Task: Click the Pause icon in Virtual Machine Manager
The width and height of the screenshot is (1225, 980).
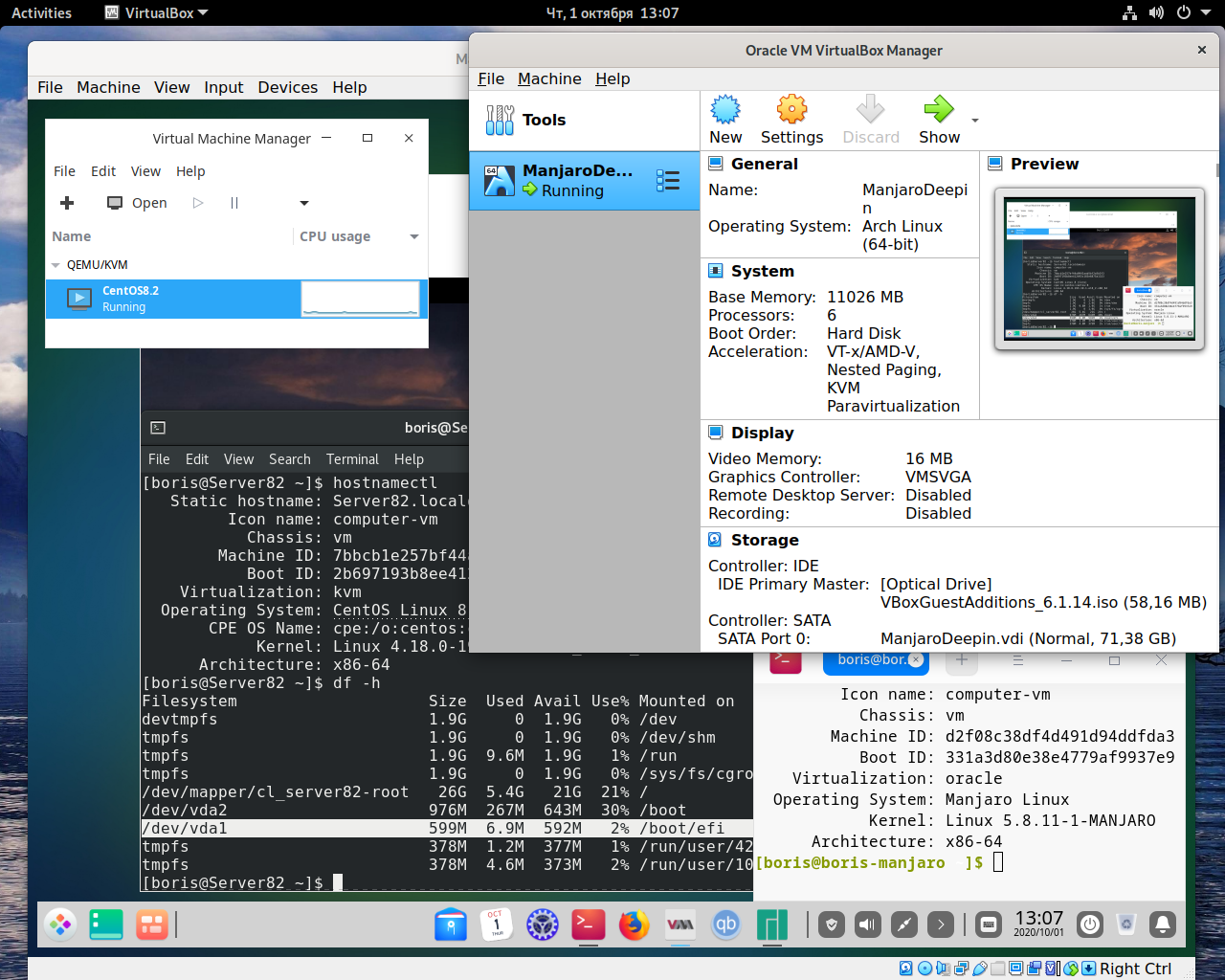Action: [234, 203]
